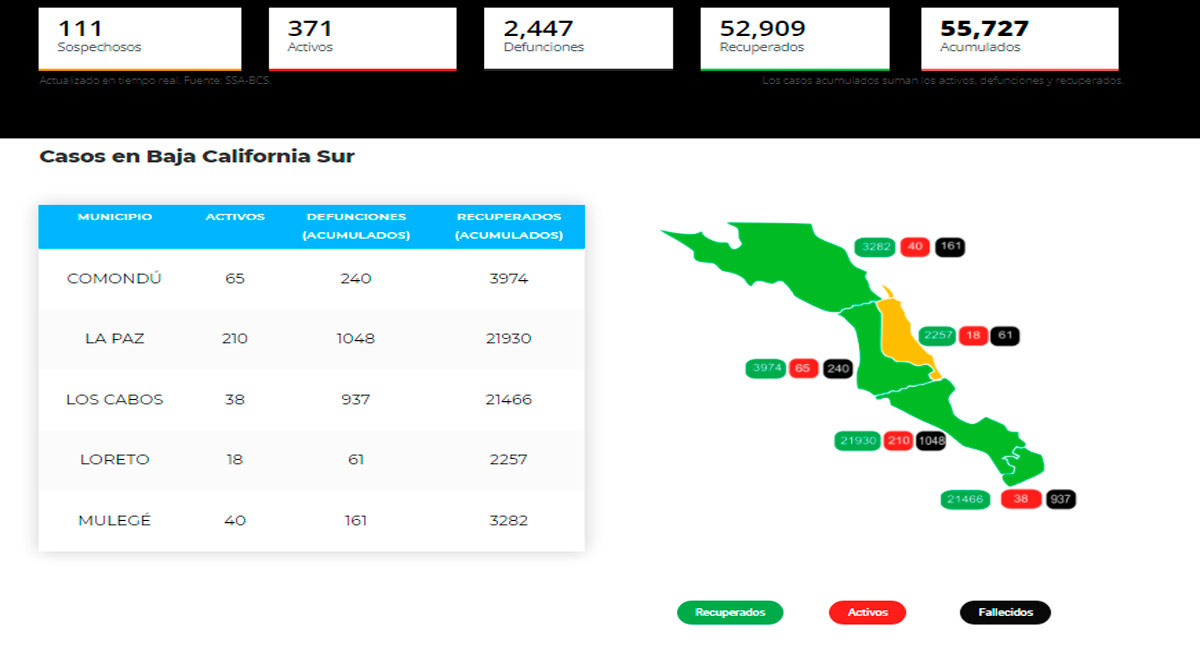The height and width of the screenshot is (666, 1200).
Task: Click the Defunciones (Acumulados) column header
Action: click(356, 226)
